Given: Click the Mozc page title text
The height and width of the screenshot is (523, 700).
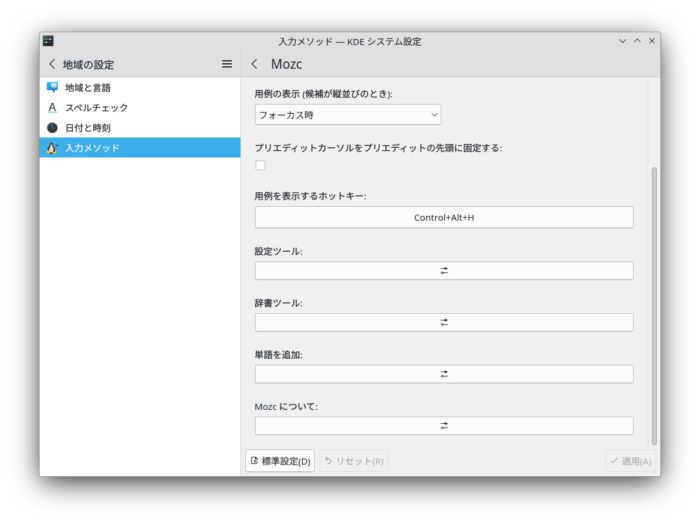Looking at the screenshot, I should point(286,64).
